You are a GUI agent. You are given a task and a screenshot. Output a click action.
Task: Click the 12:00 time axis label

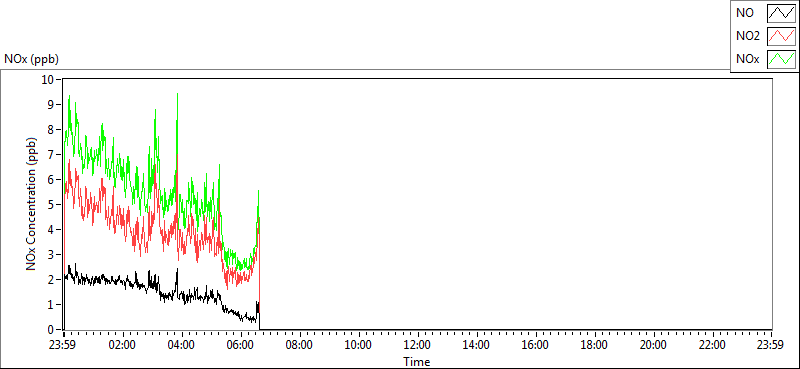(417, 344)
